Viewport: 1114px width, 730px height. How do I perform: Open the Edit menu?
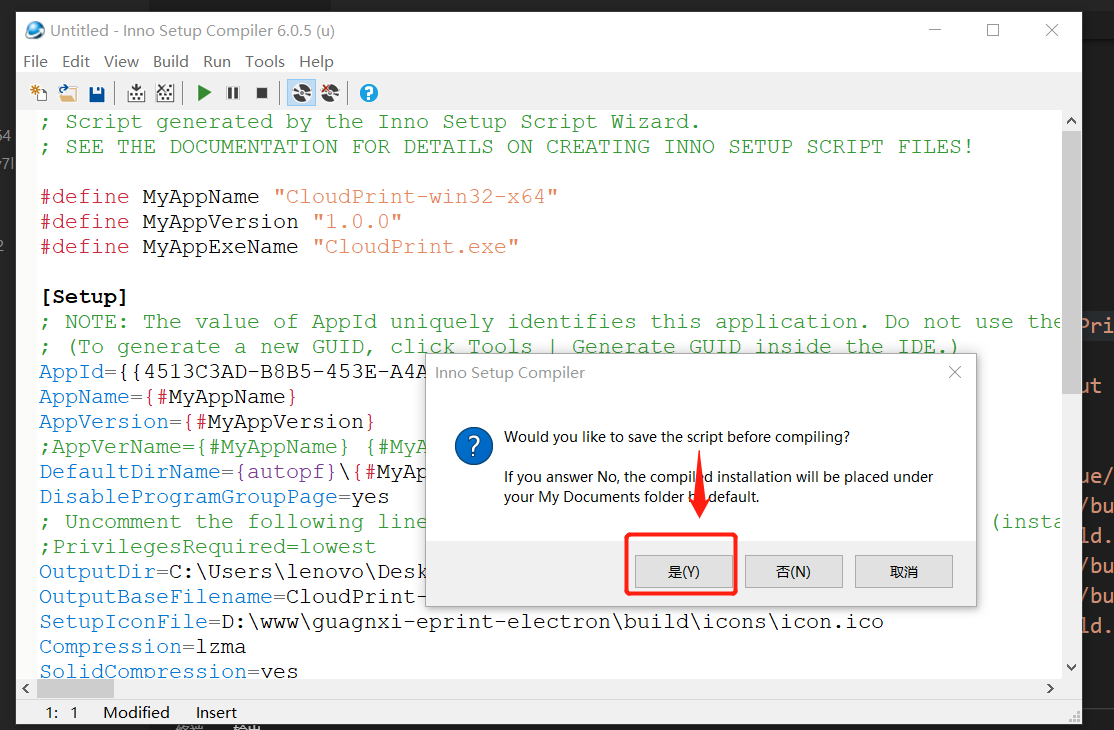pyautogui.click(x=75, y=62)
